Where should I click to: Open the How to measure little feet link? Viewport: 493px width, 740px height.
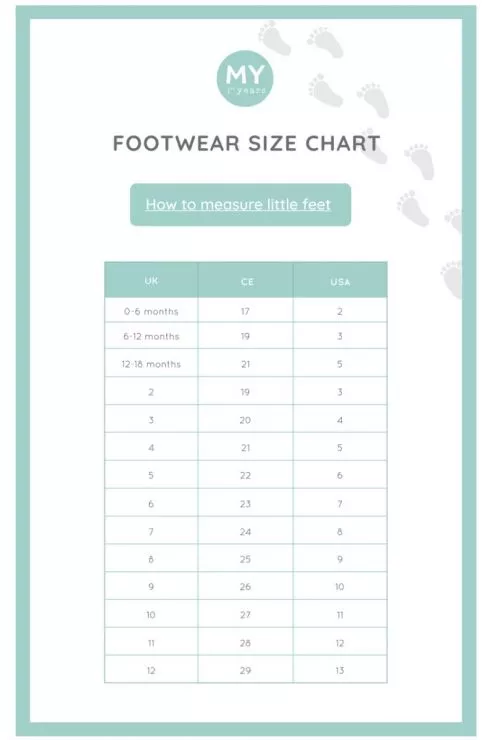point(238,204)
